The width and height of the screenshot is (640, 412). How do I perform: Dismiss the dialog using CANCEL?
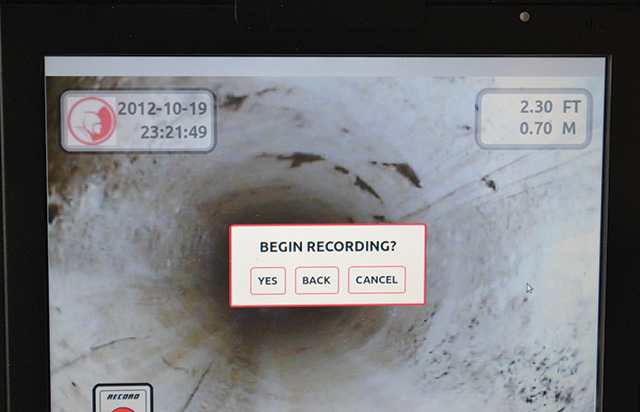click(x=376, y=280)
